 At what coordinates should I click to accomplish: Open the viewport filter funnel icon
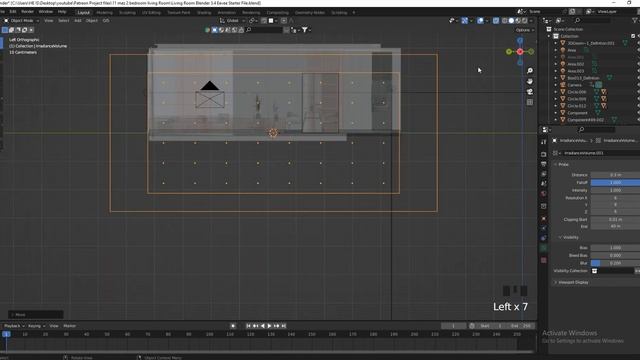click(x=305, y=30)
